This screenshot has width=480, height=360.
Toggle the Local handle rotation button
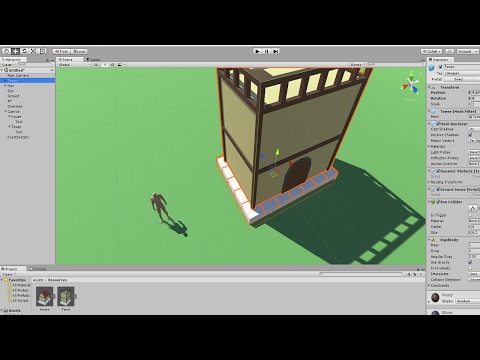click(79, 51)
